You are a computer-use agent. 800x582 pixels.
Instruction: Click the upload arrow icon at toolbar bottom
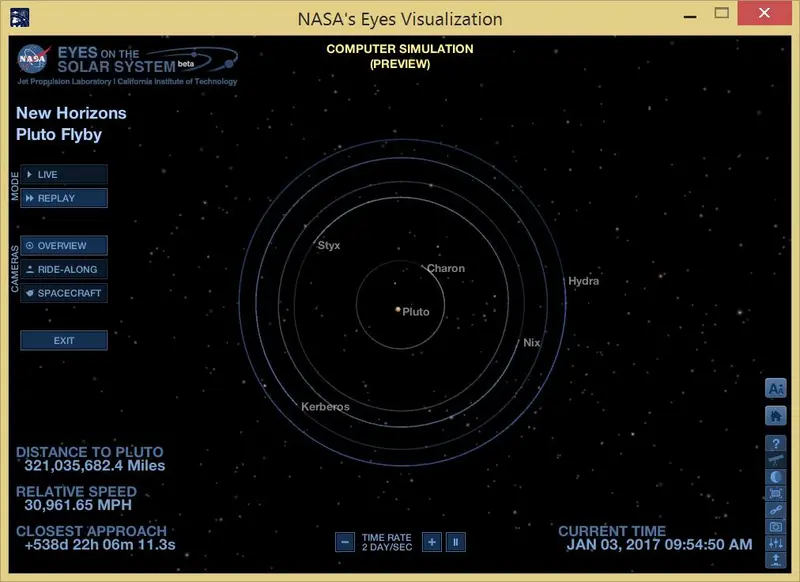pos(776,560)
